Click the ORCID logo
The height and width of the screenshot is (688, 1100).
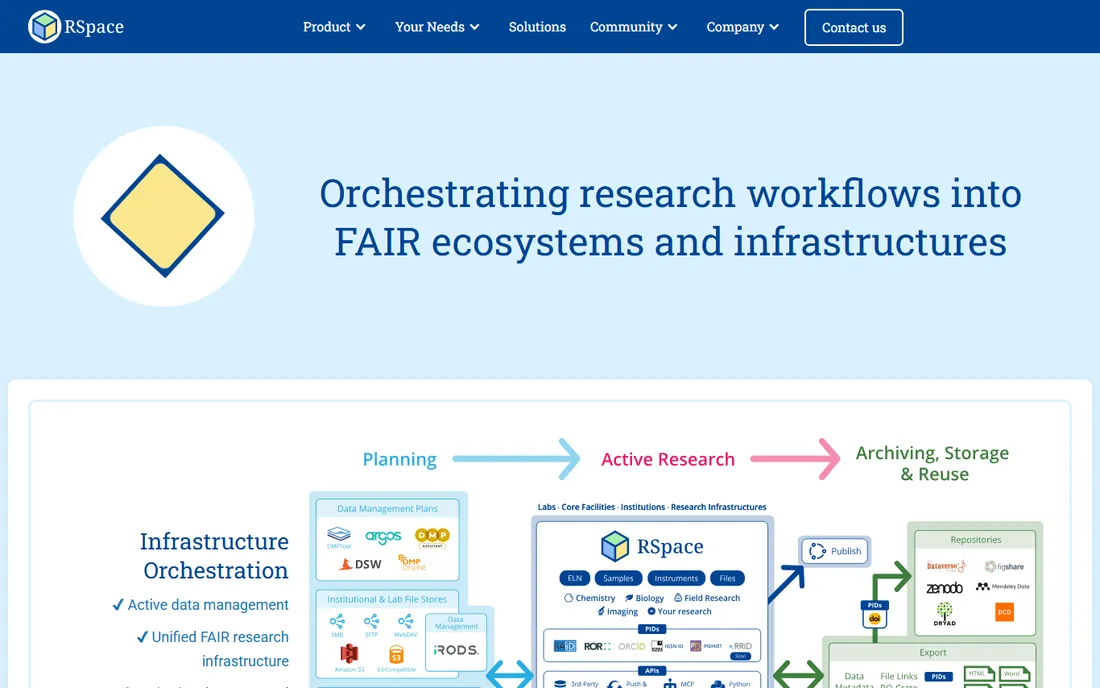point(631,646)
